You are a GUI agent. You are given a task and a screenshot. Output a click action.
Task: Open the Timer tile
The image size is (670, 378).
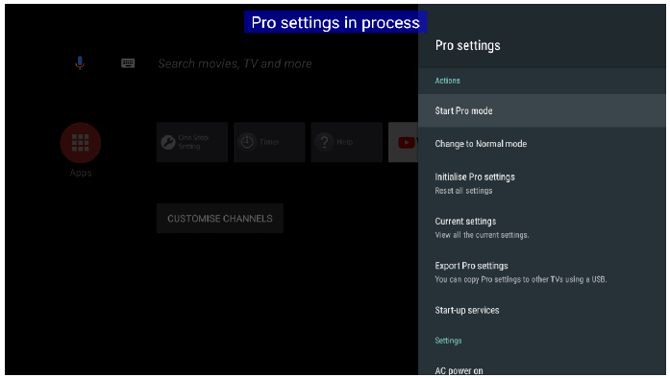pyautogui.click(x=270, y=142)
